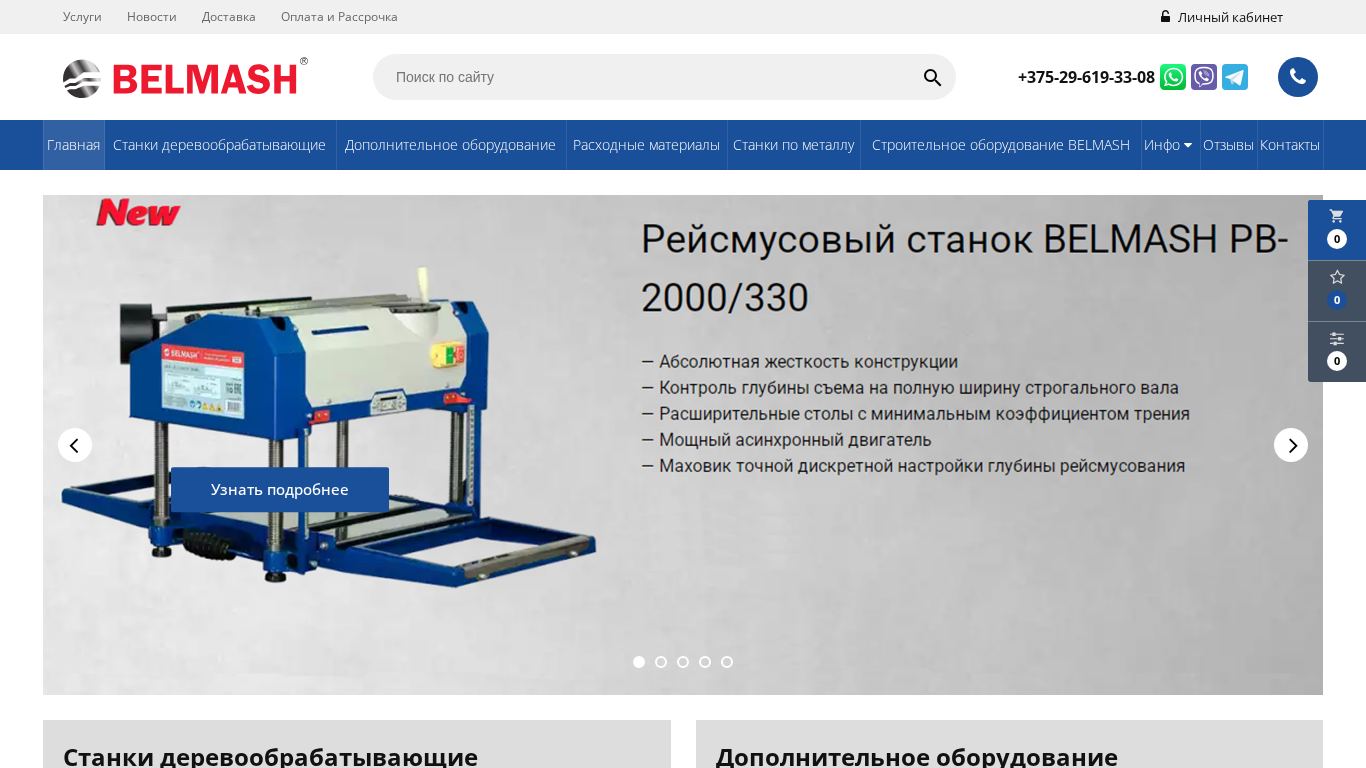Viewport: 1366px width, 768px height.
Task: Open Viber chat icon
Action: pos(1204,77)
